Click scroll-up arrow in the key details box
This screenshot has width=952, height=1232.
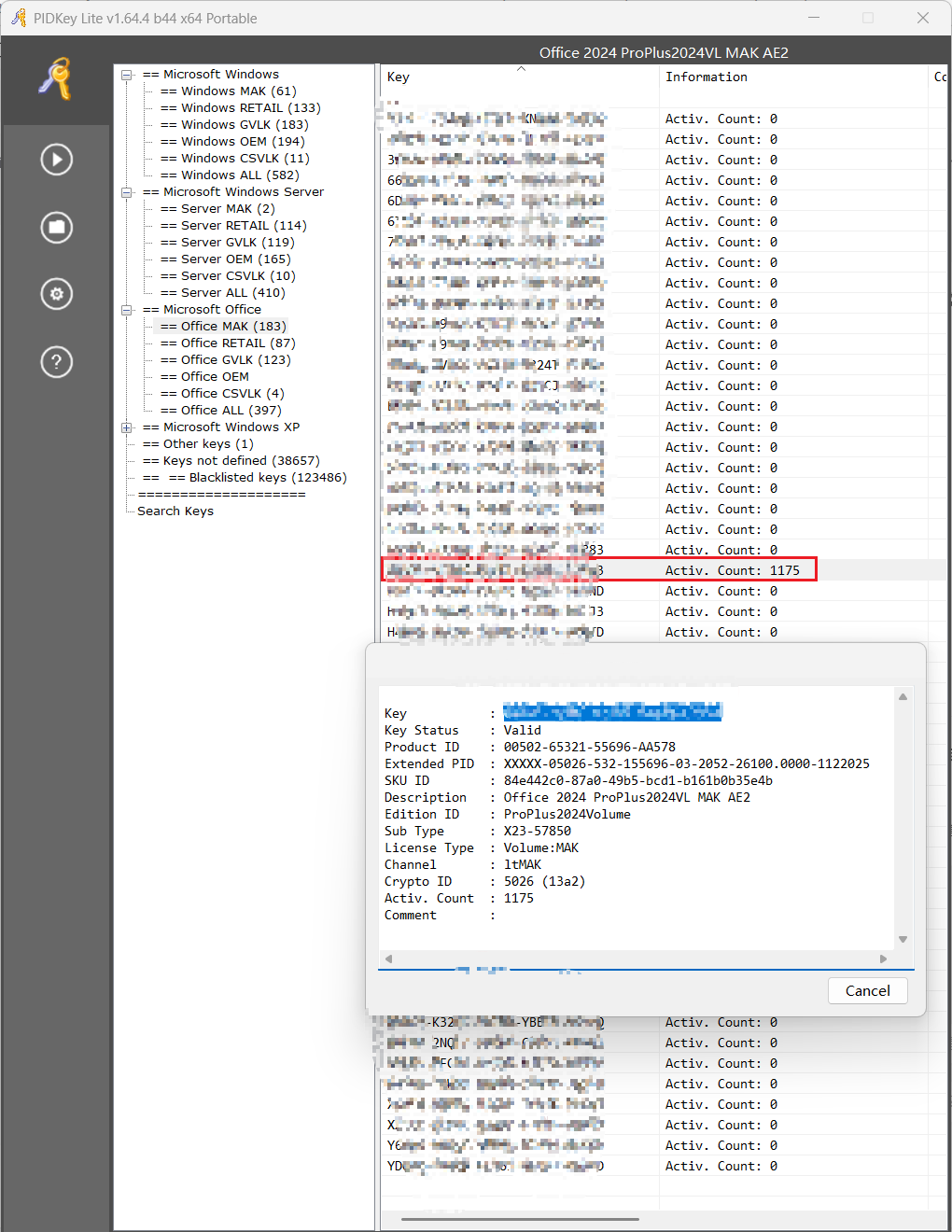tap(903, 697)
